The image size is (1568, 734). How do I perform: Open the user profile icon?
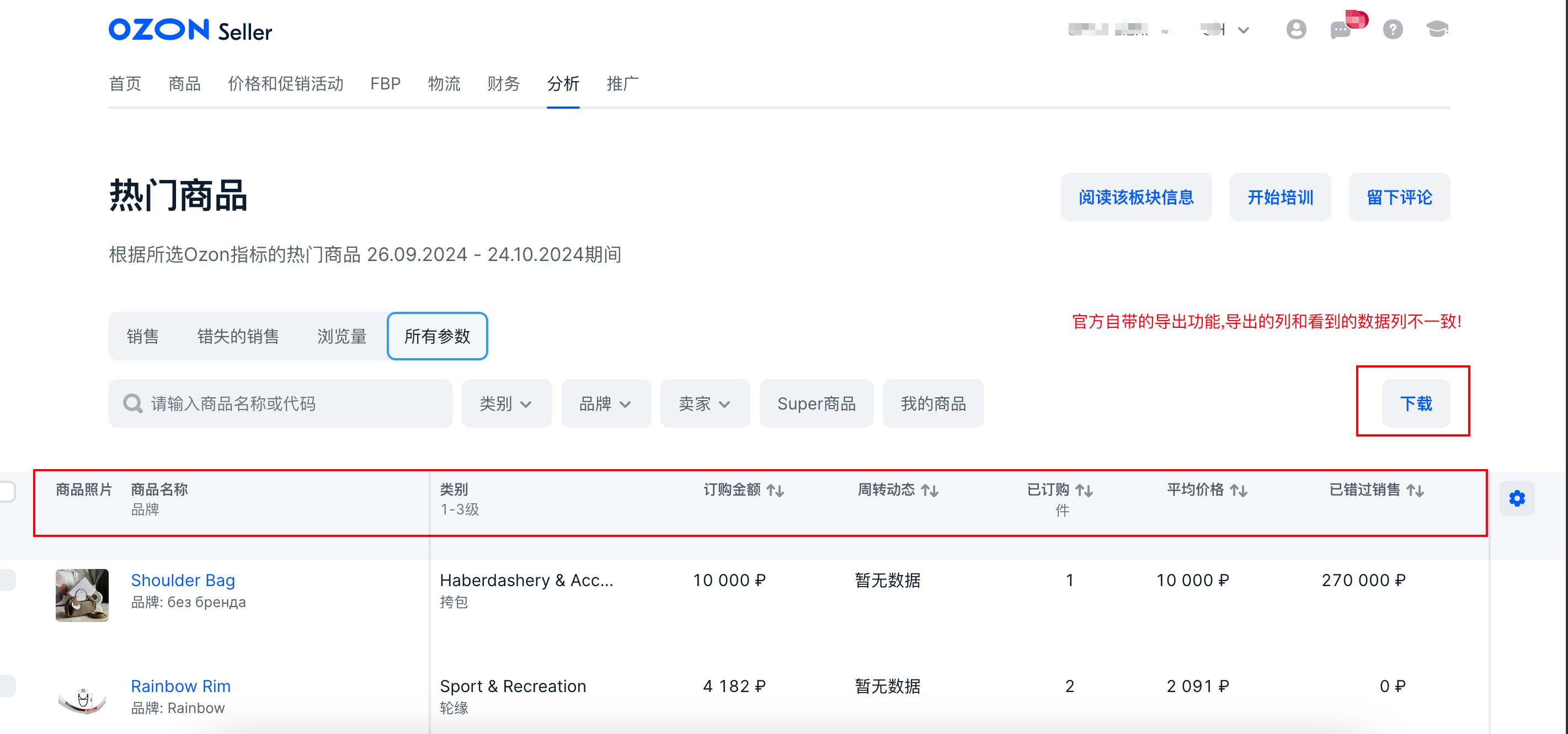(1296, 29)
